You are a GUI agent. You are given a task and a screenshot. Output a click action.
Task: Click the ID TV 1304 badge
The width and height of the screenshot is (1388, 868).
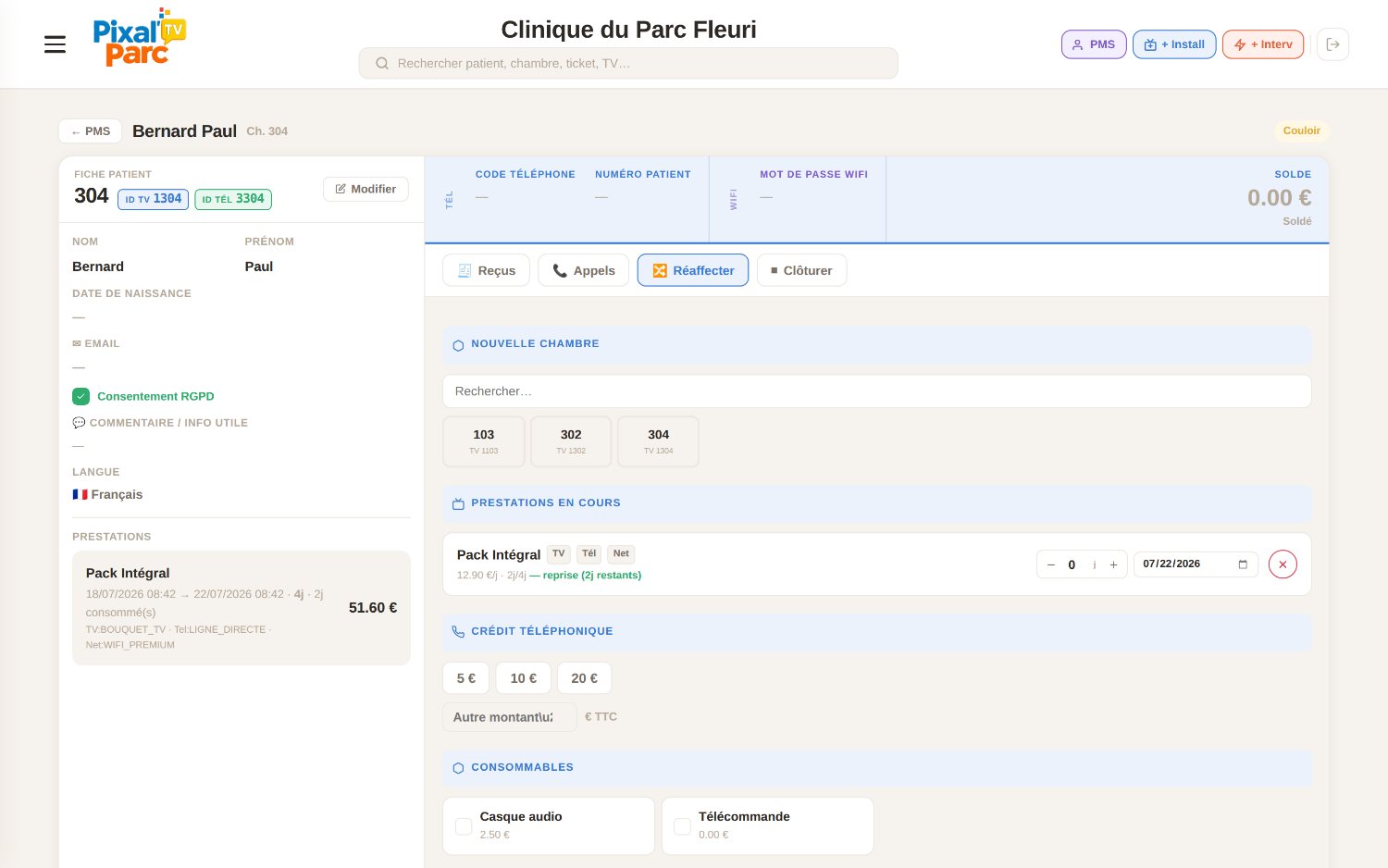[154, 199]
